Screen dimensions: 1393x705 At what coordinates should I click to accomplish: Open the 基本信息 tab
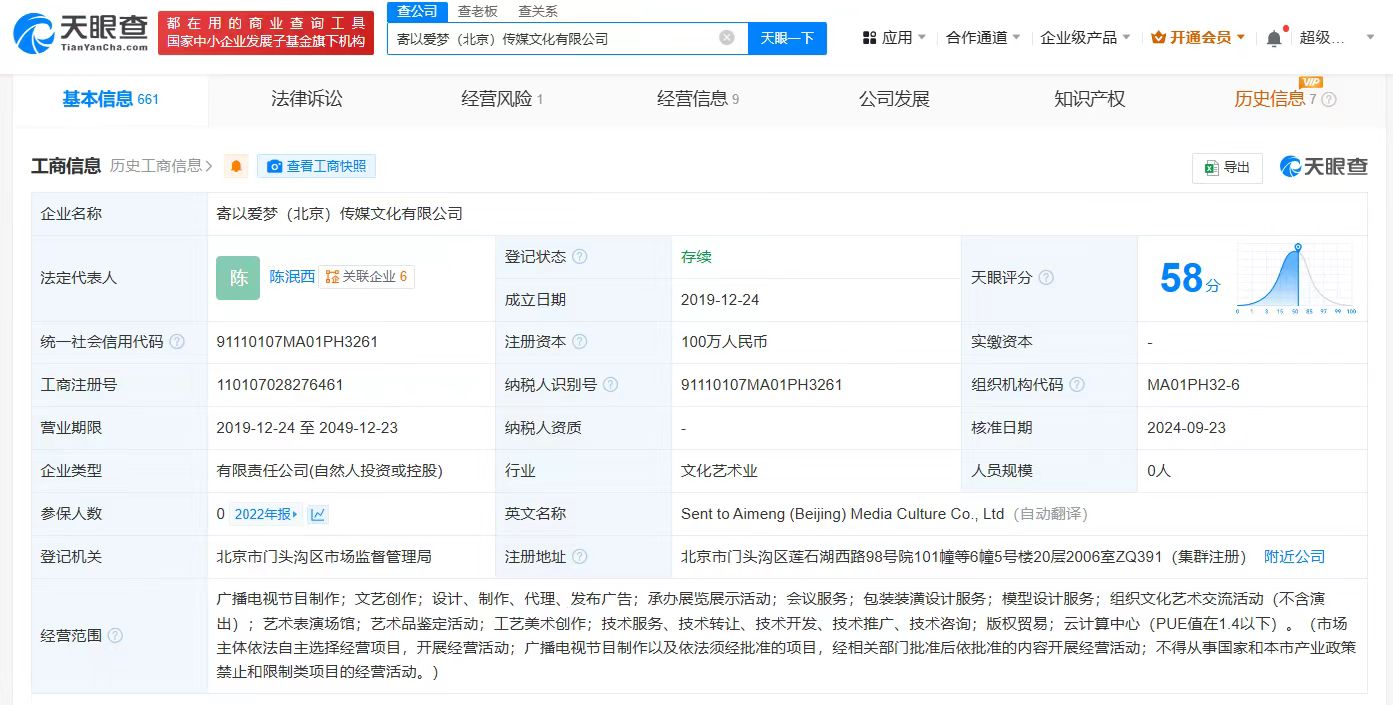tap(110, 99)
